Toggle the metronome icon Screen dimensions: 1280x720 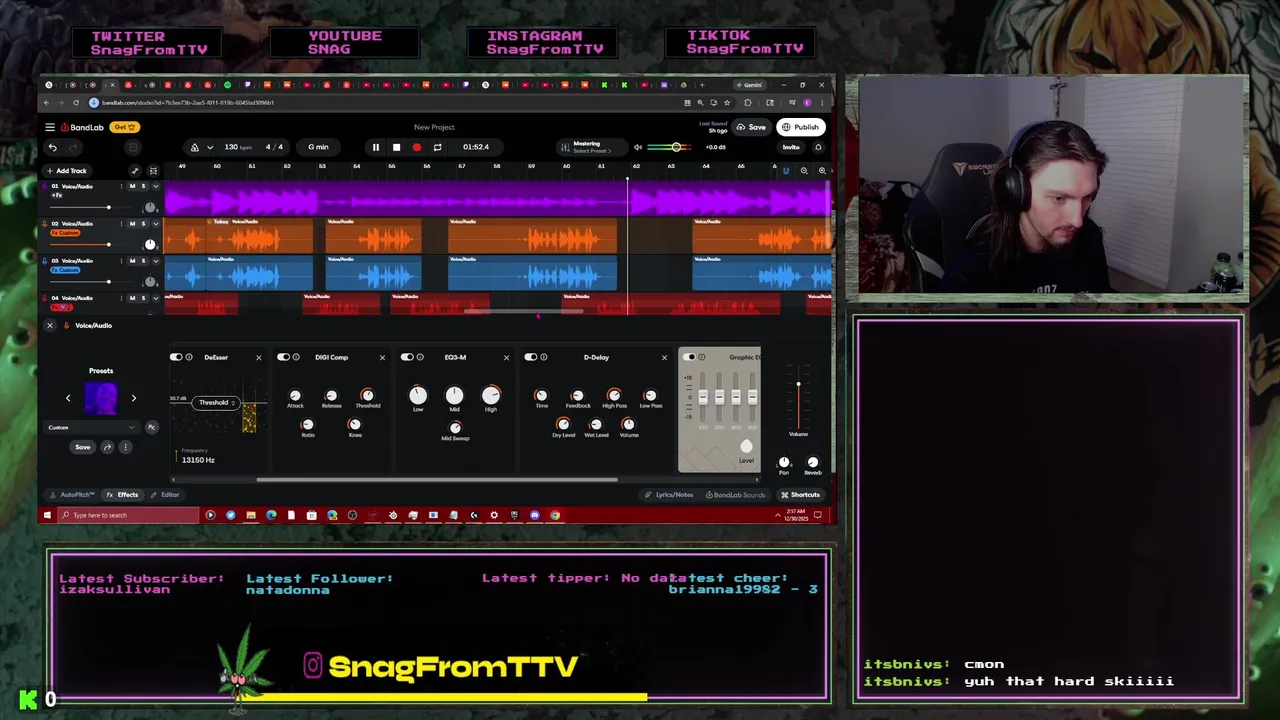[195, 147]
